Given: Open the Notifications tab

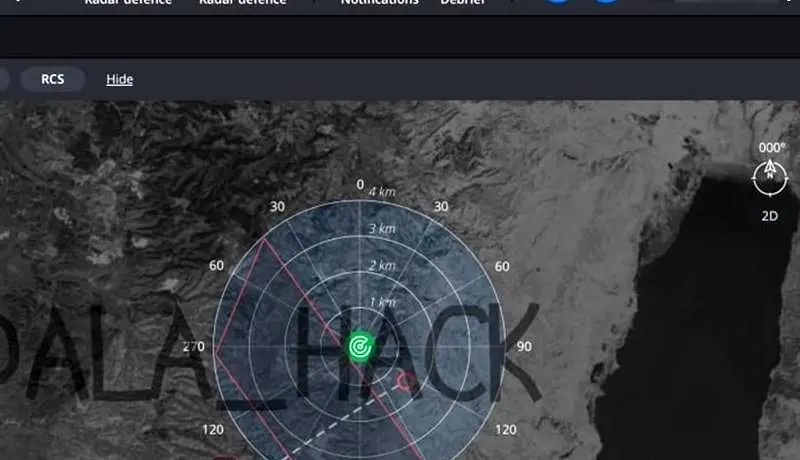Looking at the screenshot, I should 379,3.
